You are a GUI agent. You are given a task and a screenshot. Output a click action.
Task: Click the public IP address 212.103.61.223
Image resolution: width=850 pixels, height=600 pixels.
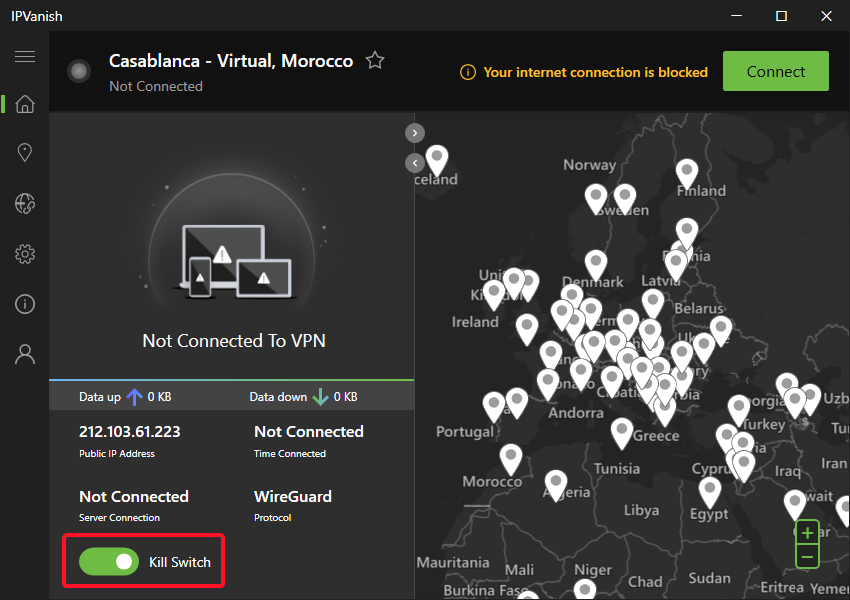tap(130, 431)
